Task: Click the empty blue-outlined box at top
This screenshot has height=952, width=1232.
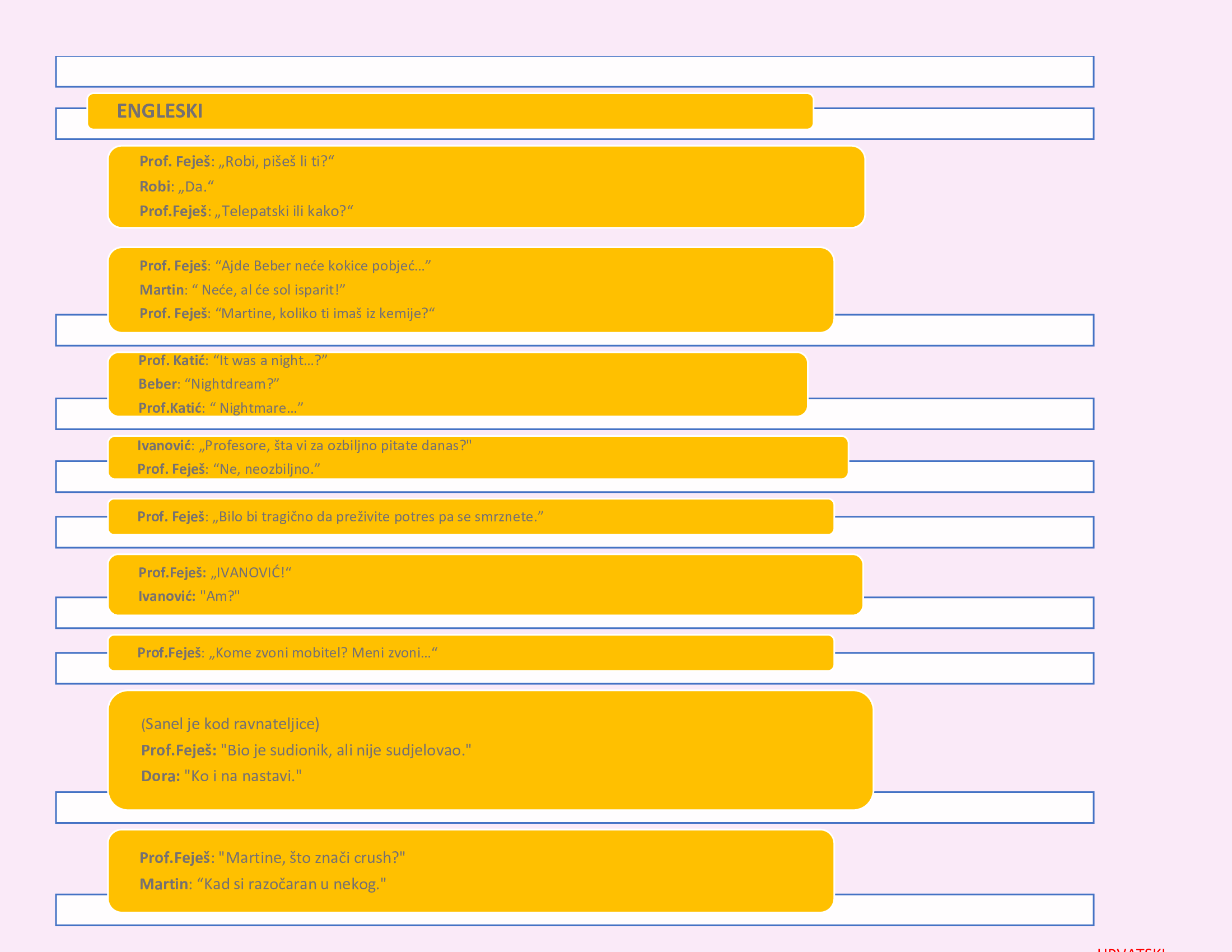Action: [x=574, y=72]
